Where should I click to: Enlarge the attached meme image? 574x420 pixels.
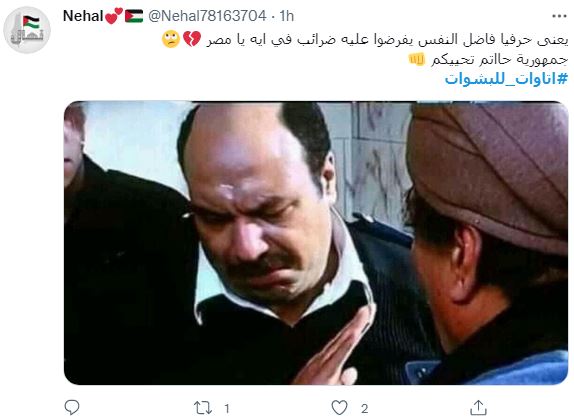tap(316, 243)
